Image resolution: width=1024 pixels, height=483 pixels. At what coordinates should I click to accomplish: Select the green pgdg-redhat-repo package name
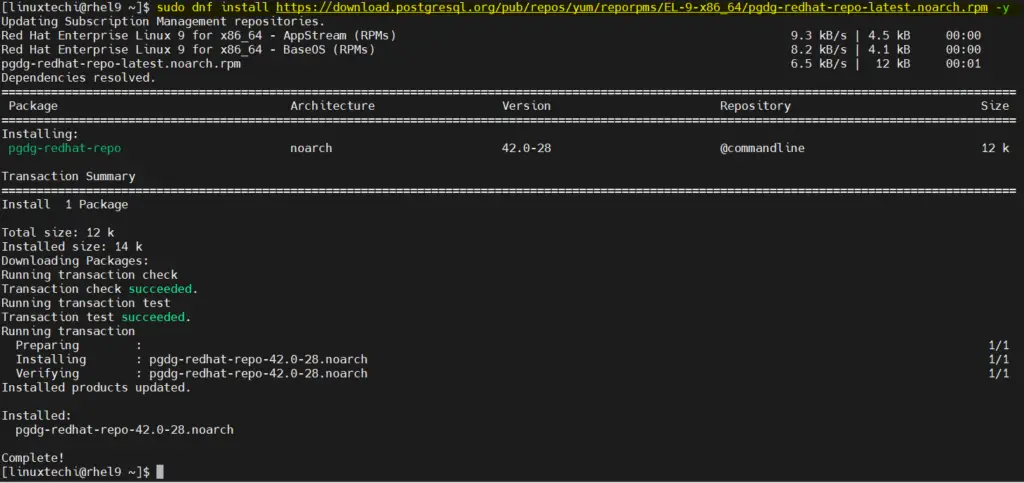click(65, 148)
